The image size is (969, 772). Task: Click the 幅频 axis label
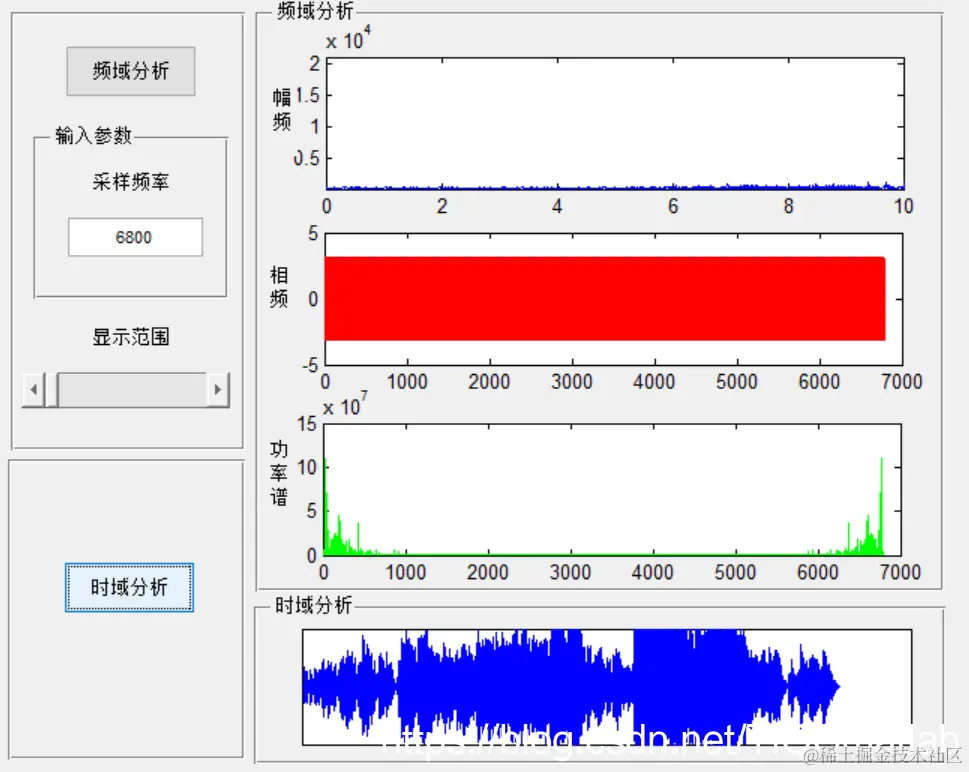(282, 109)
